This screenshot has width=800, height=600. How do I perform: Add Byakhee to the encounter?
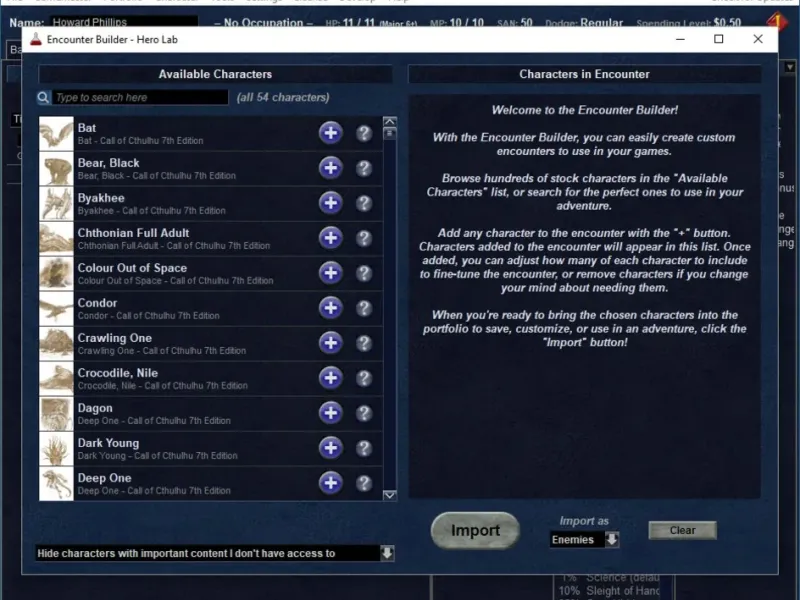point(331,203)
